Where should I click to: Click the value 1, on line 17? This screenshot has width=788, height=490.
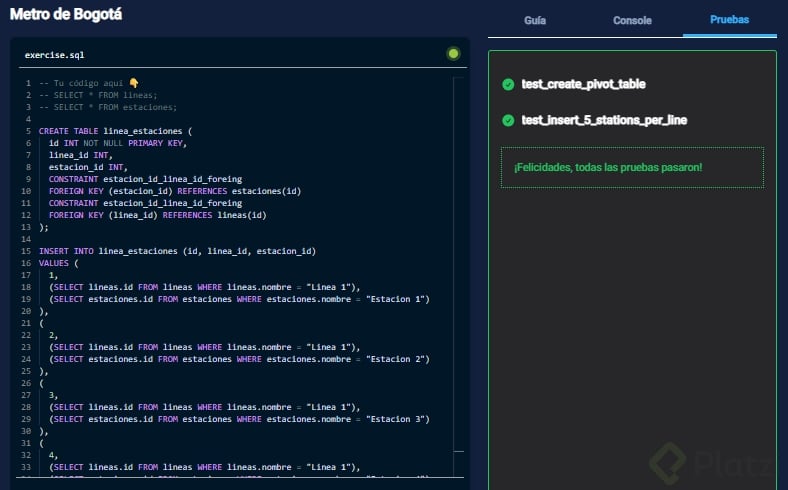coord(53,275)
